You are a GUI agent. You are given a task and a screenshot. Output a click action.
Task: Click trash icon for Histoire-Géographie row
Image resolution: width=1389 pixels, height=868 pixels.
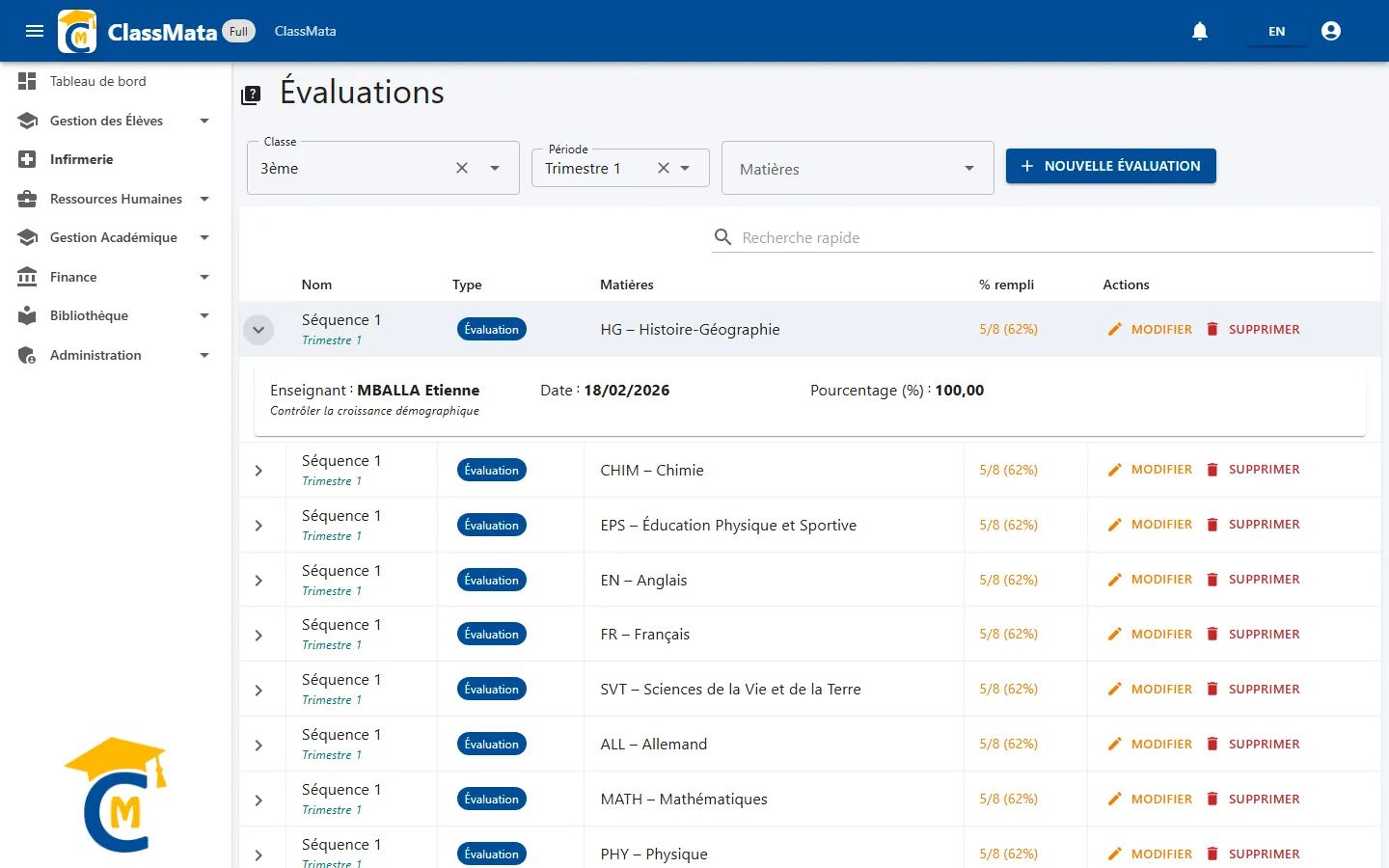coord(1212,329)
